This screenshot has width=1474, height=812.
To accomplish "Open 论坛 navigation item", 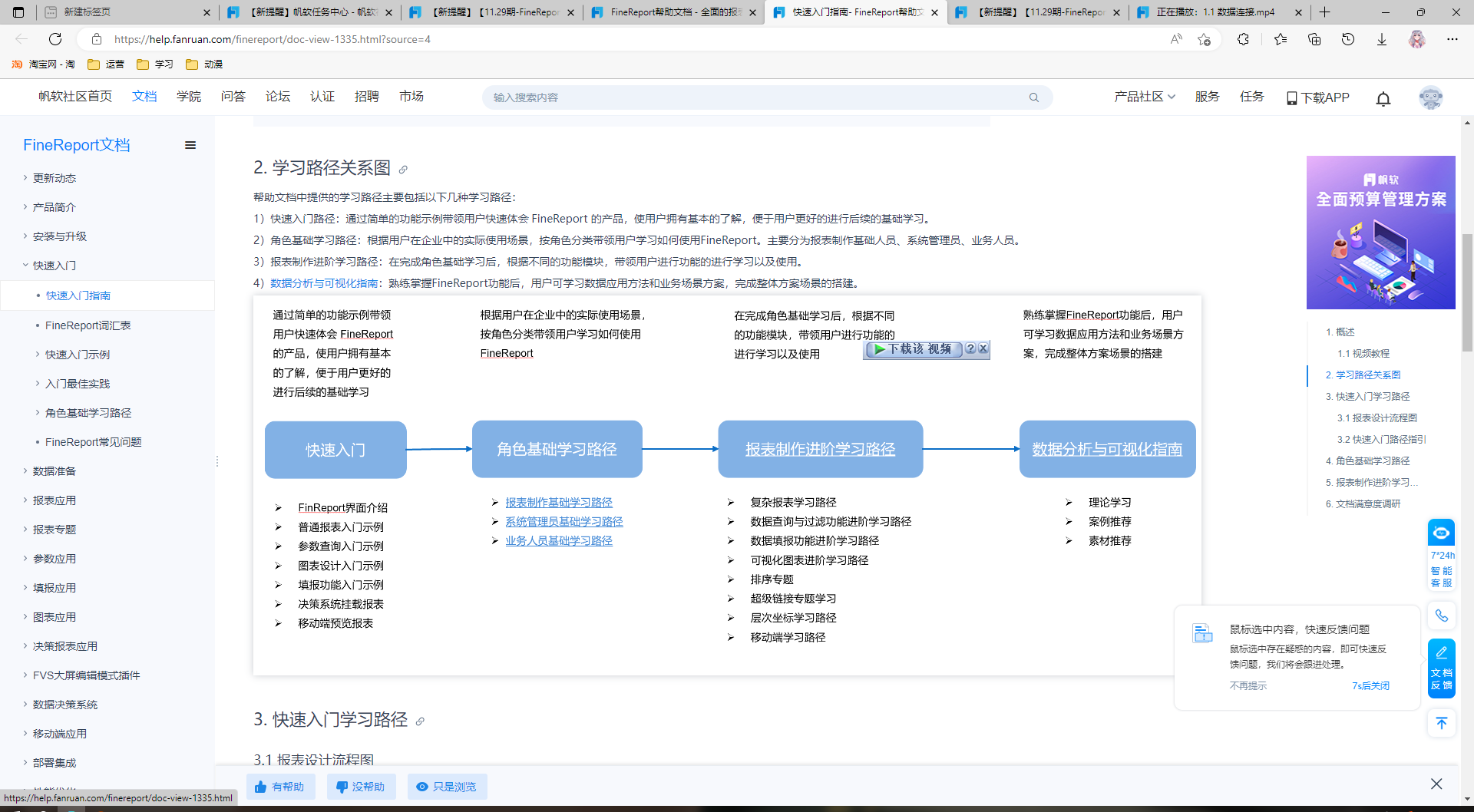I will click(278, 97).
